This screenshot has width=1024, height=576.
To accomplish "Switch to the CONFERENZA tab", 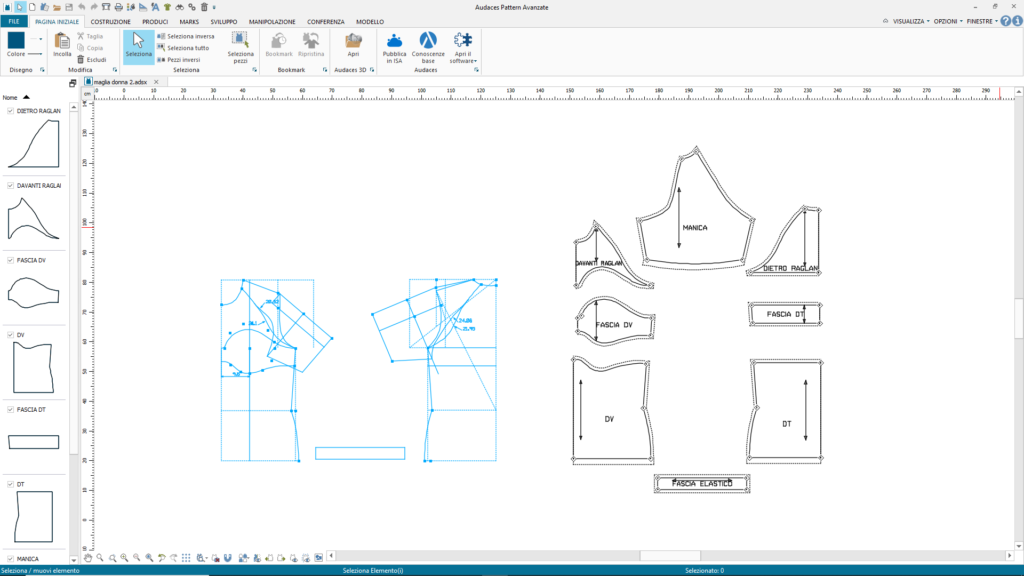I will pyautogui.click(x=325, y=22).
